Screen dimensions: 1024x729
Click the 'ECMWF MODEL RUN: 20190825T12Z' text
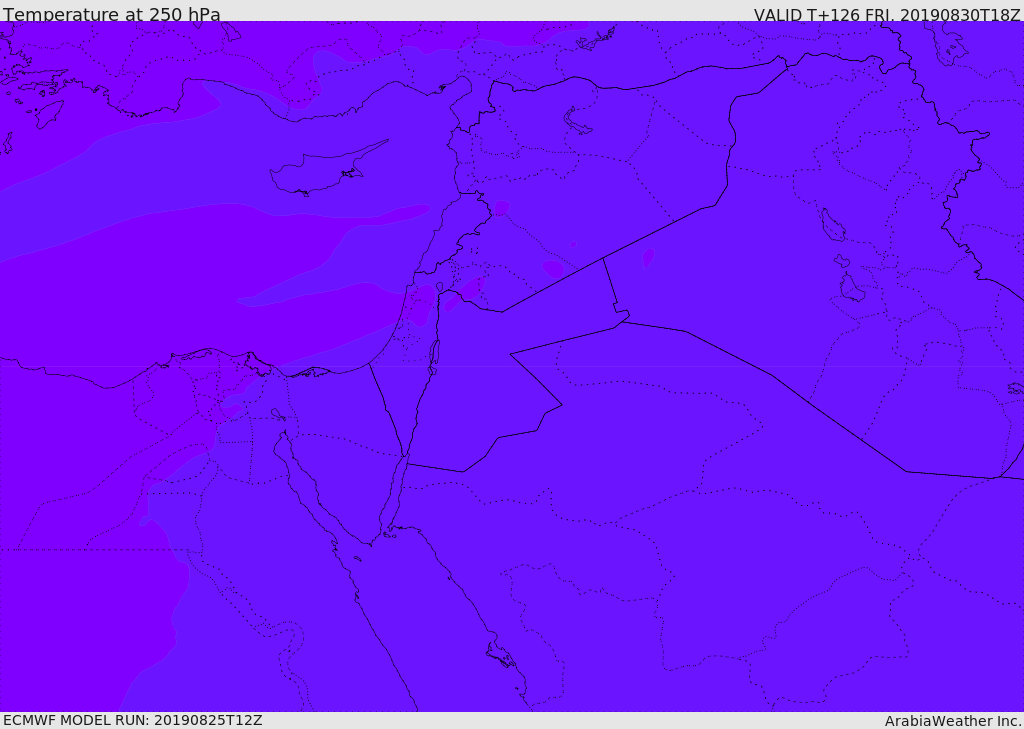pos(133,720)
